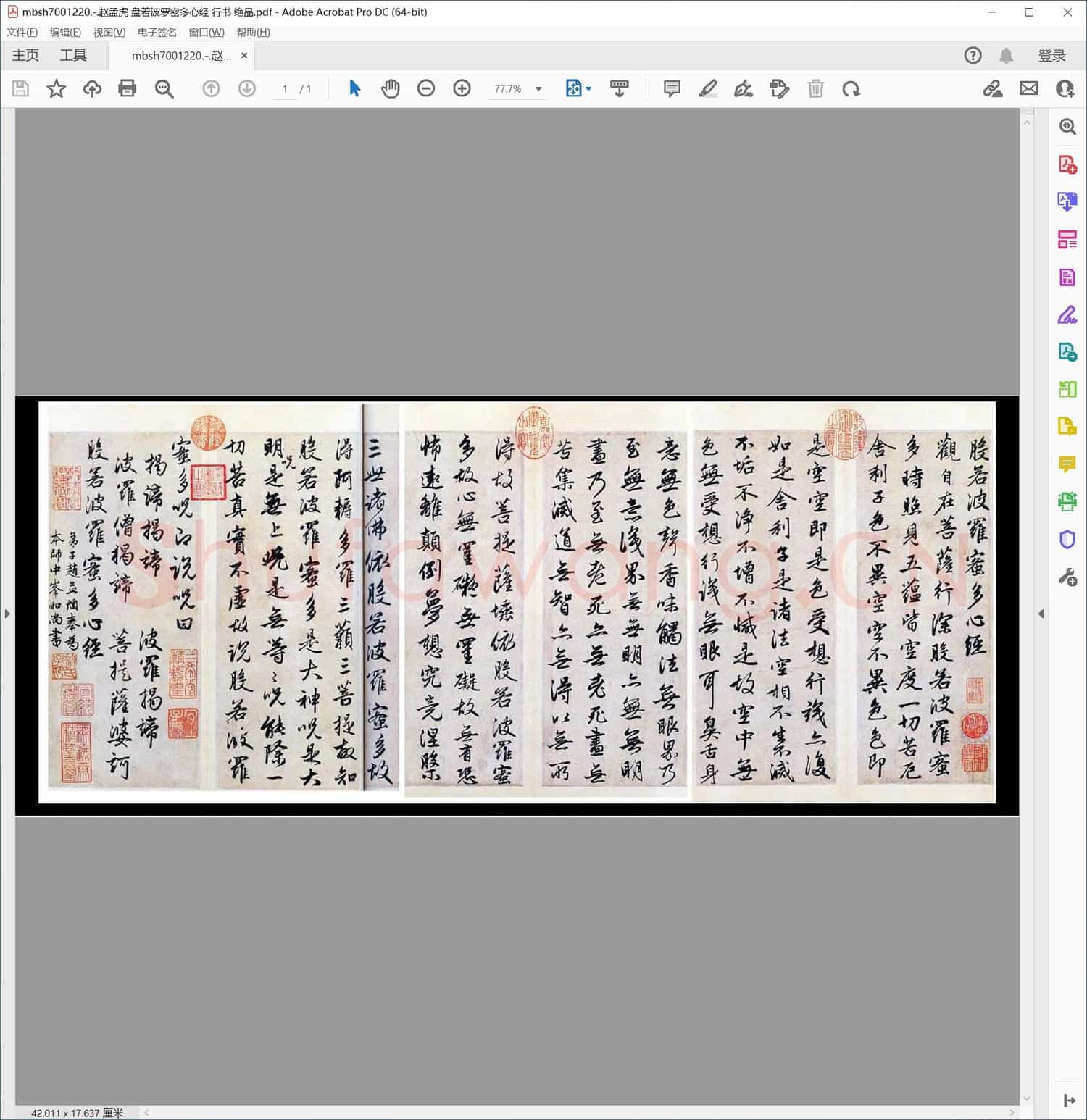The height and width of the screenshot is (1120, 1087).
Task: Switch to the 工具 tab
Action: 72,55
